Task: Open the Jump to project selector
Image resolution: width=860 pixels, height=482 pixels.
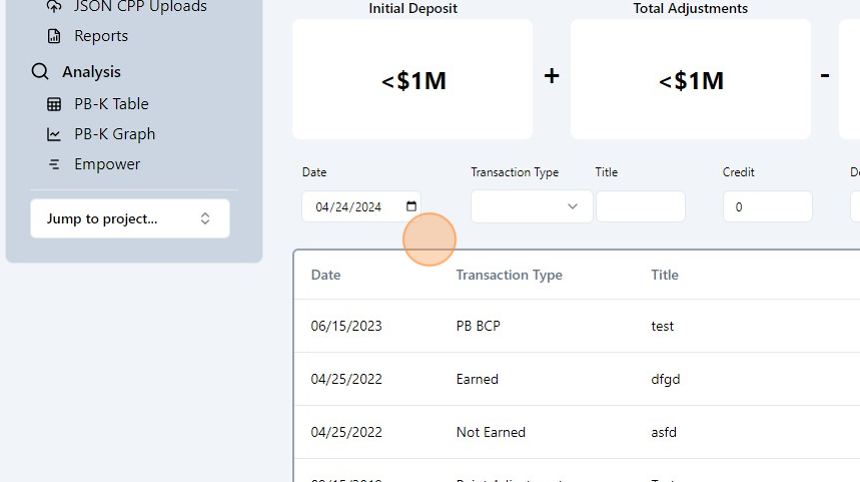Action: tap(130, 219)
